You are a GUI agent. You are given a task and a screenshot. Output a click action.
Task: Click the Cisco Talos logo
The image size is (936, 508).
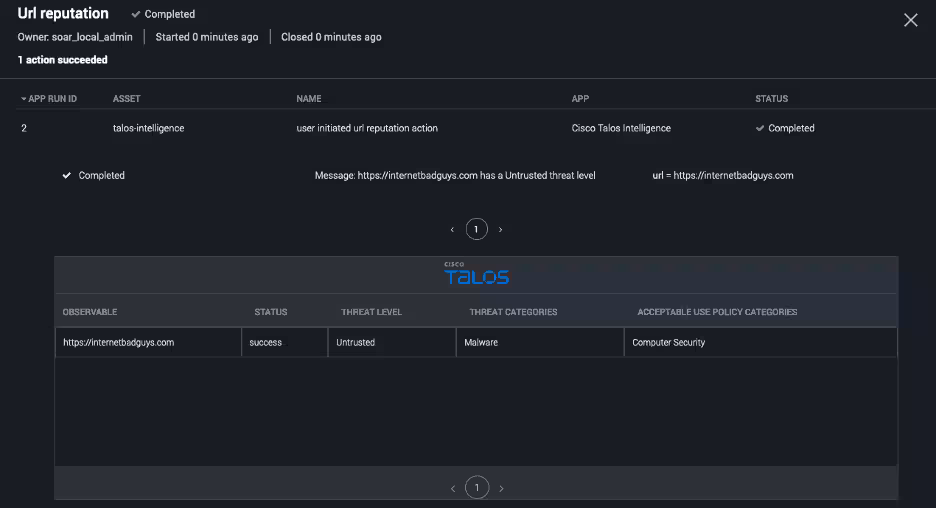point(476,274)
